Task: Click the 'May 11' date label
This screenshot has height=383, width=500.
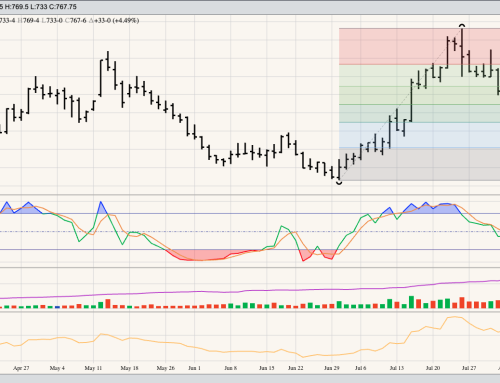Action: [93, 368]
